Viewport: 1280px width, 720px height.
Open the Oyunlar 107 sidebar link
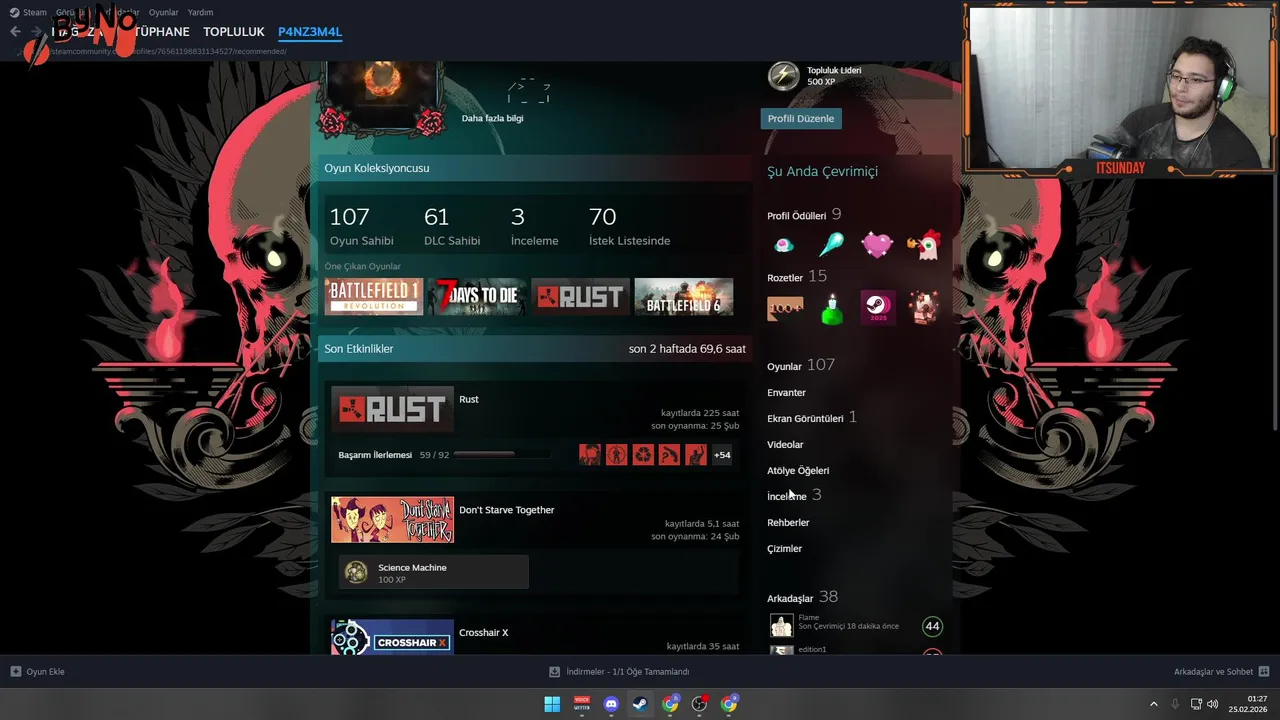point(800,366)
